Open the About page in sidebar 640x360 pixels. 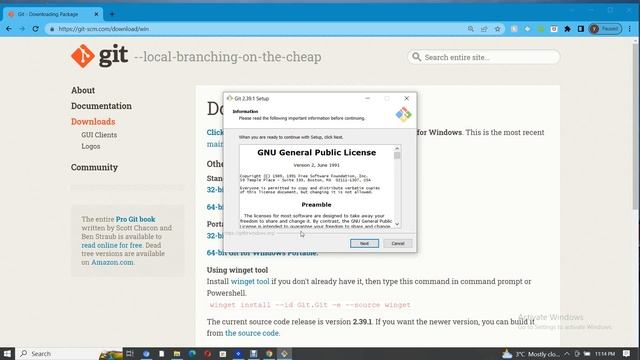pos(83,90)
